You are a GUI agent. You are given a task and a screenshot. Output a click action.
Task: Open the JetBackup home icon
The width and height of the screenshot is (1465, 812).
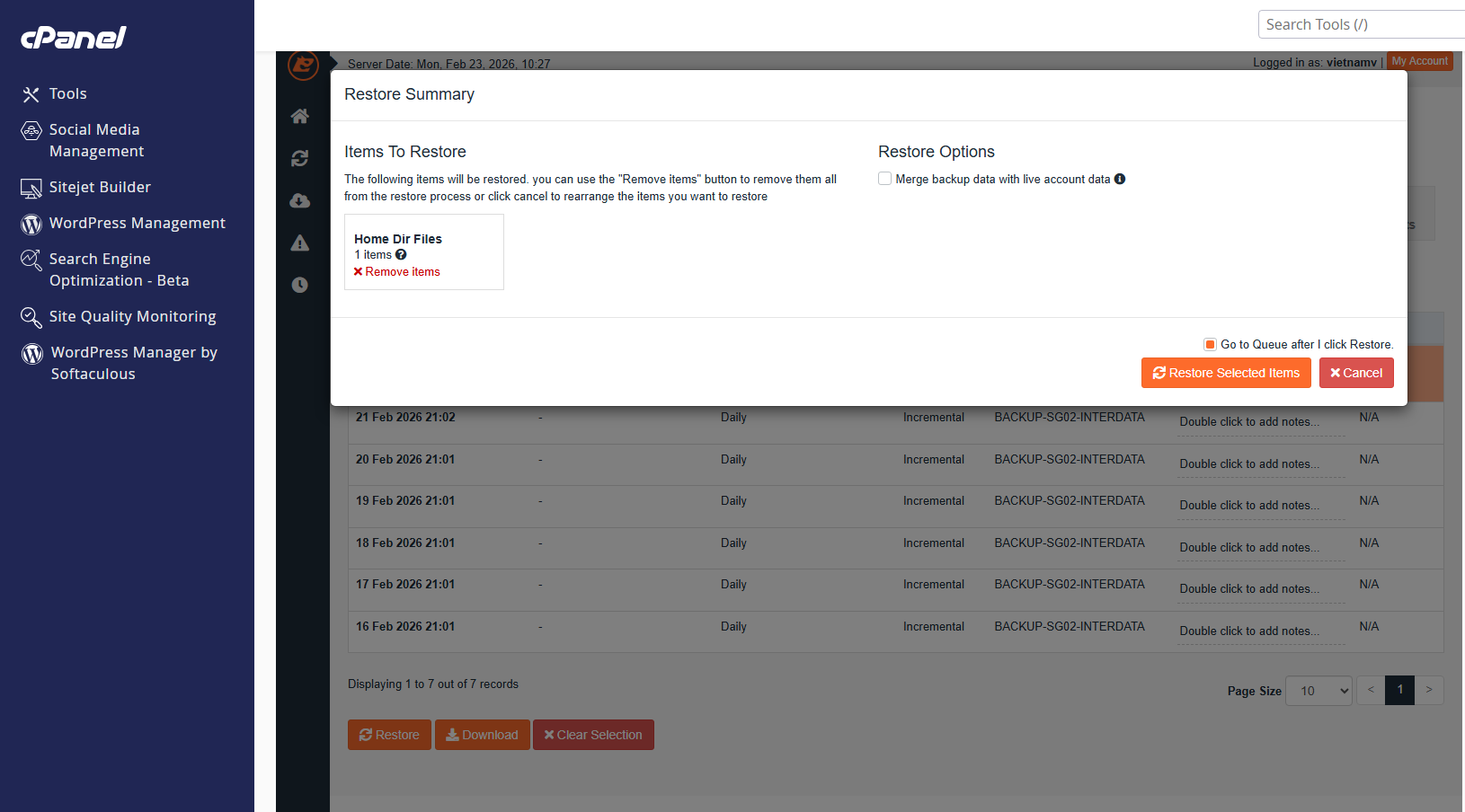[x=300, y=116]
